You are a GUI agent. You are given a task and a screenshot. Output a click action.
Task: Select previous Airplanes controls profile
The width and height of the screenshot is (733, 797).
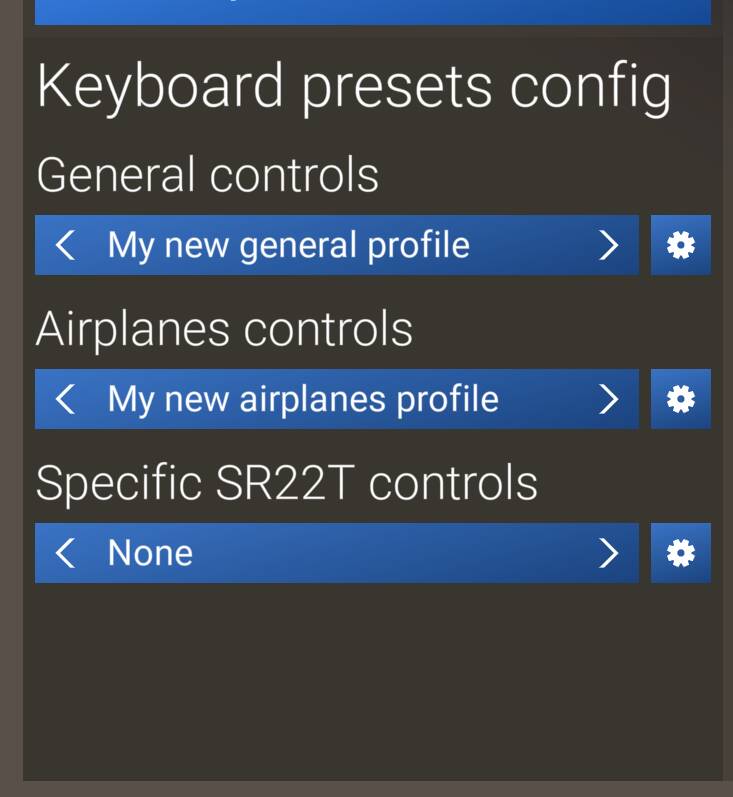click(65, 399)
